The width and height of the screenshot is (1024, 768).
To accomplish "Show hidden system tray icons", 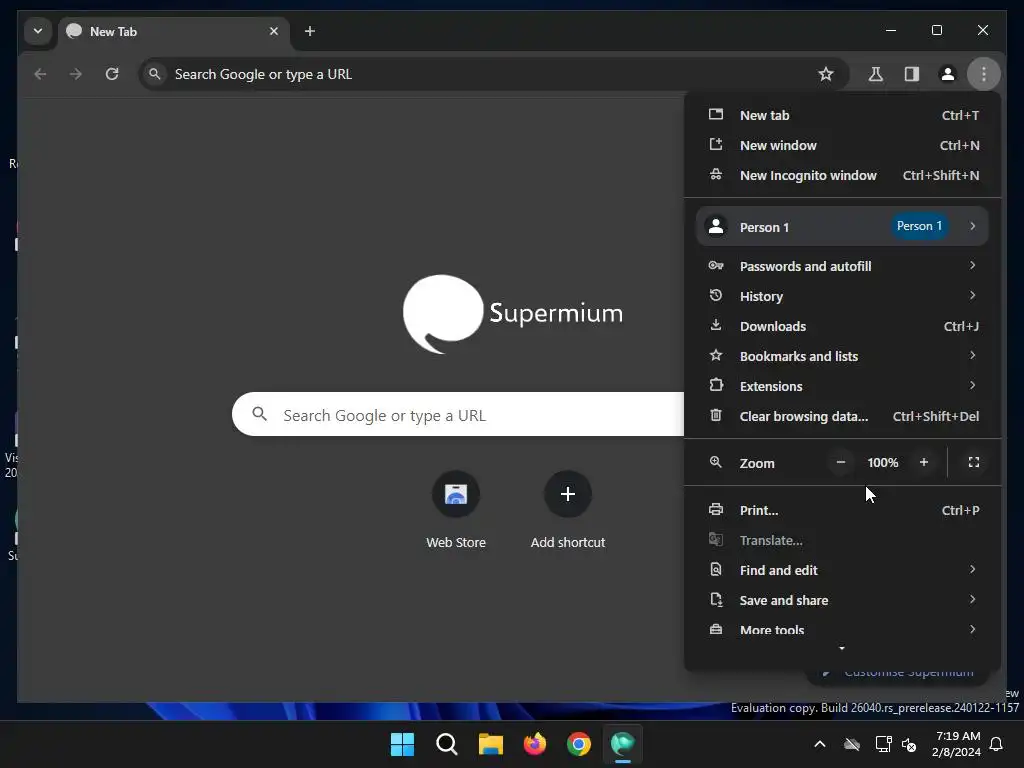I will [x=820, y=744].
